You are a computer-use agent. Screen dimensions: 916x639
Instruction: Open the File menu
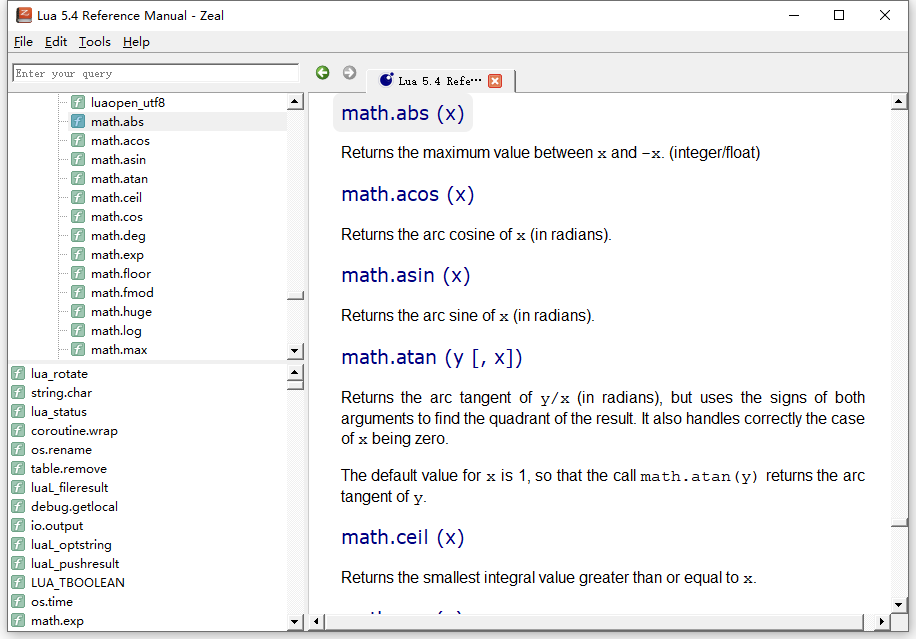click(23, 42)
